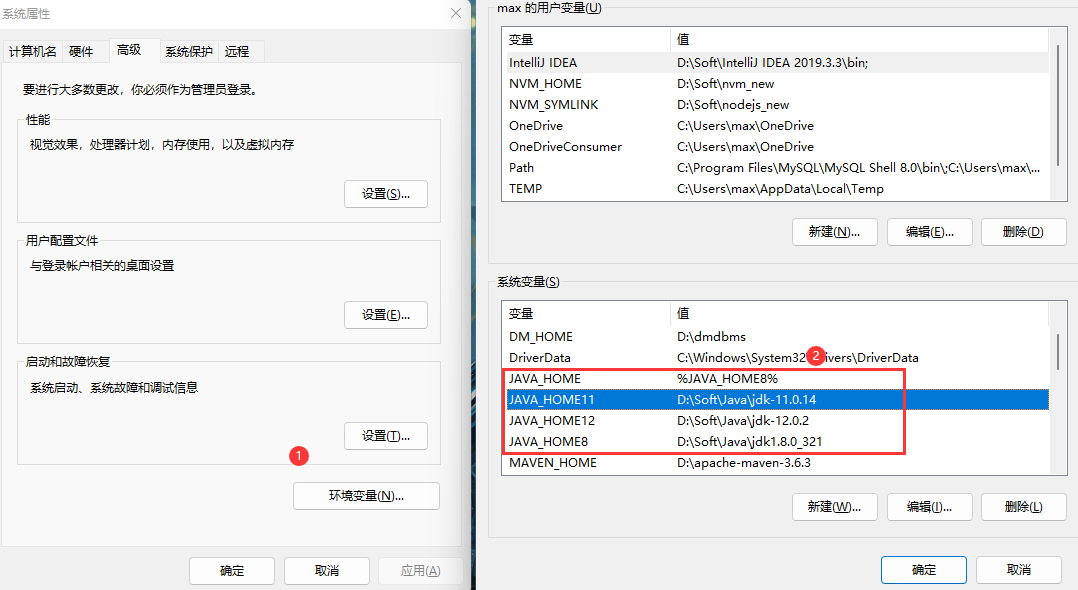Edit system variable with 编辑(I)...
The height and width of the screenshot is (590, 1078).
tap(930, 507)
